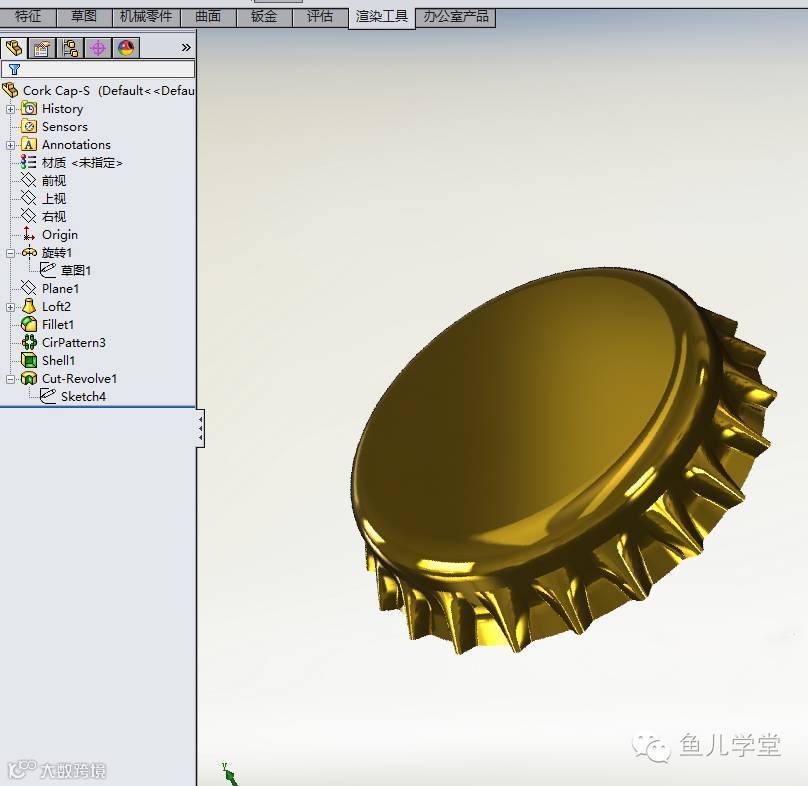Click the Fillet1 feature icon
The width and height of the screenshot is (808, 786).
point(29,324)
